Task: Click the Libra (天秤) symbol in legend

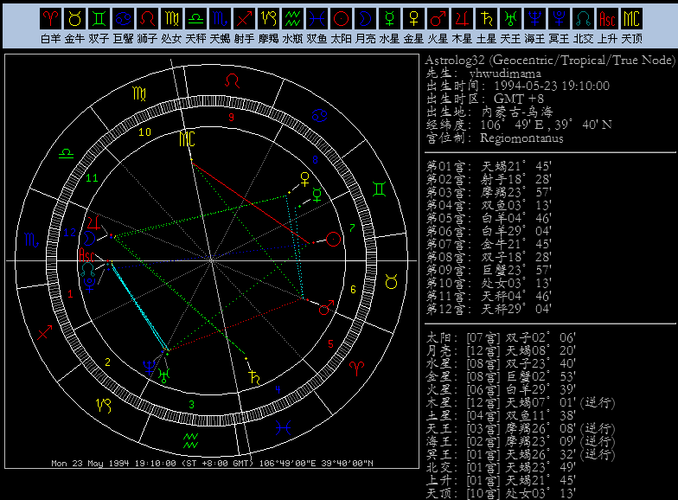Action: coord(196,19)
